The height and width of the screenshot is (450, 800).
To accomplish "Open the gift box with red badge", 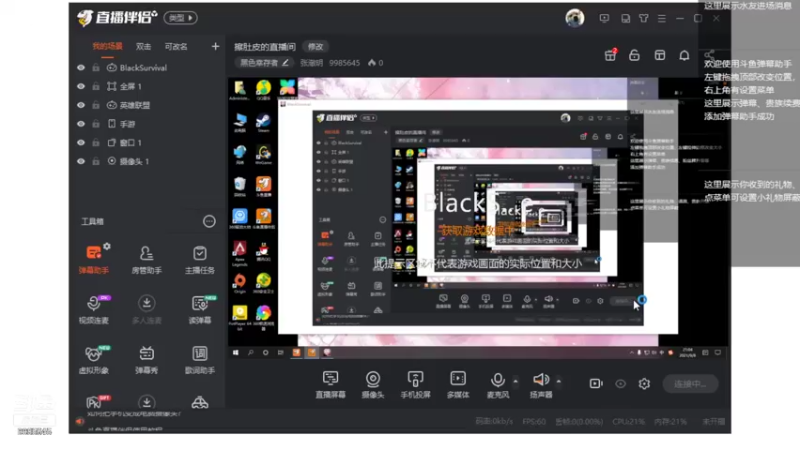I will [x=610, y=55].
